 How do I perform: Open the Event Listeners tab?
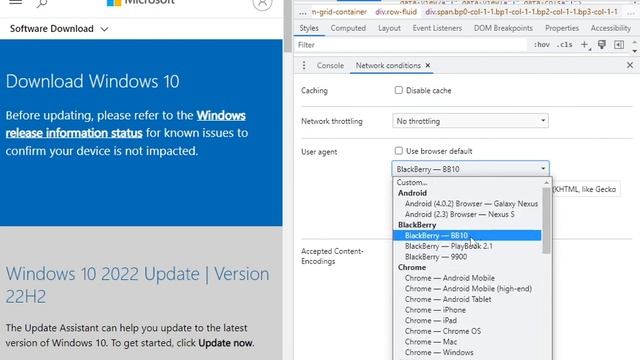[437, 28]
